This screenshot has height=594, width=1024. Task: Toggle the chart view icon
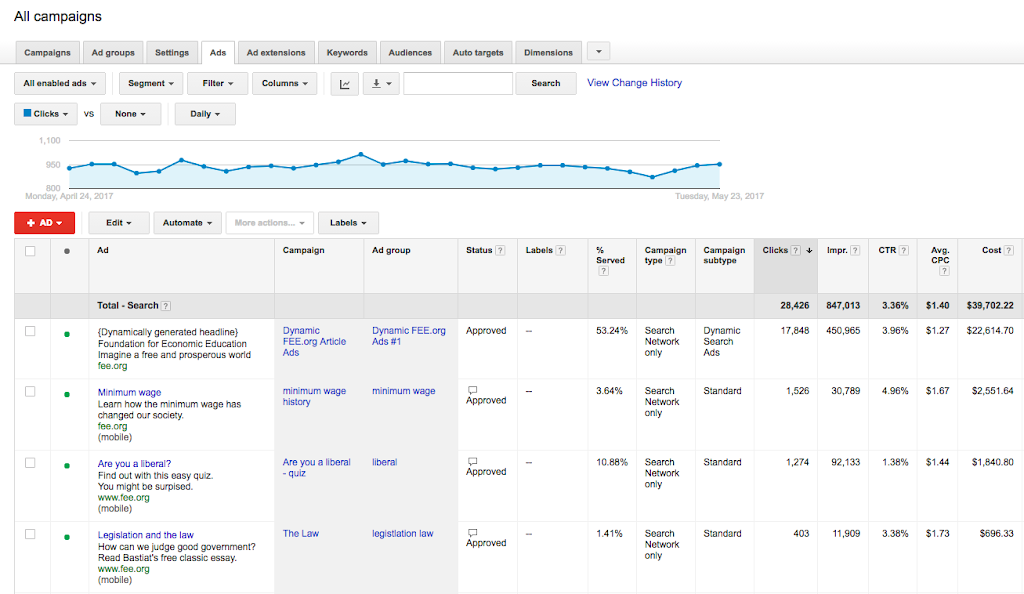tap(344, 84)
